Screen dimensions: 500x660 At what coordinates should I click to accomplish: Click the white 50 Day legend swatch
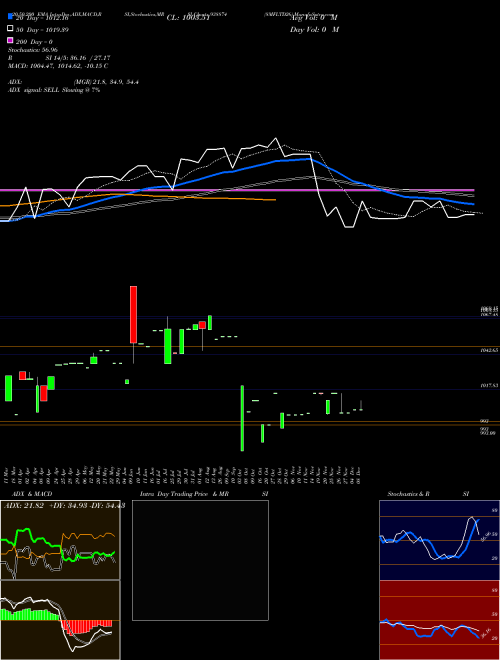point(10,29)
